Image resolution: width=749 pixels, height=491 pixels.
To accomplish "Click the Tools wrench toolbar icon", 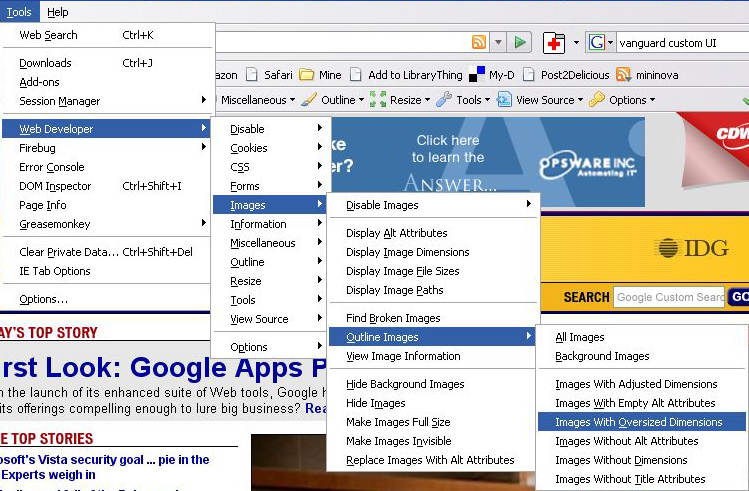I will click(x=444, y=100).
